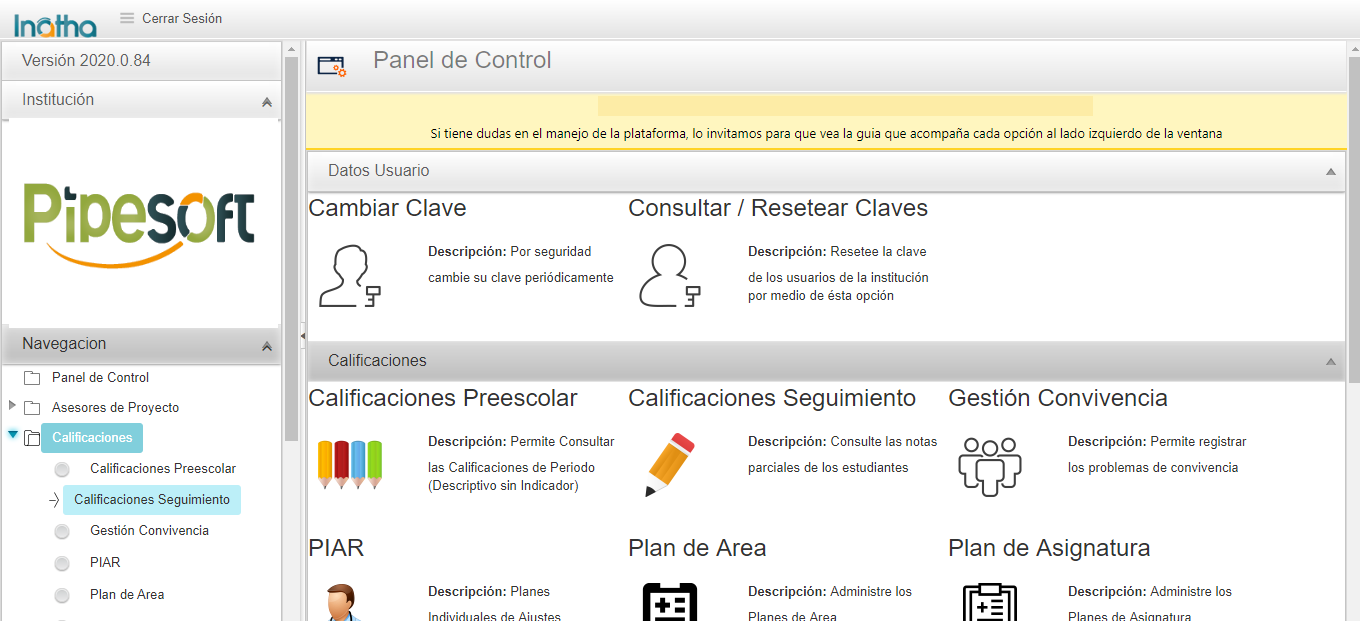Select Panel de Control in navigation tree
1360x621 pixels.
coord(100,378)
